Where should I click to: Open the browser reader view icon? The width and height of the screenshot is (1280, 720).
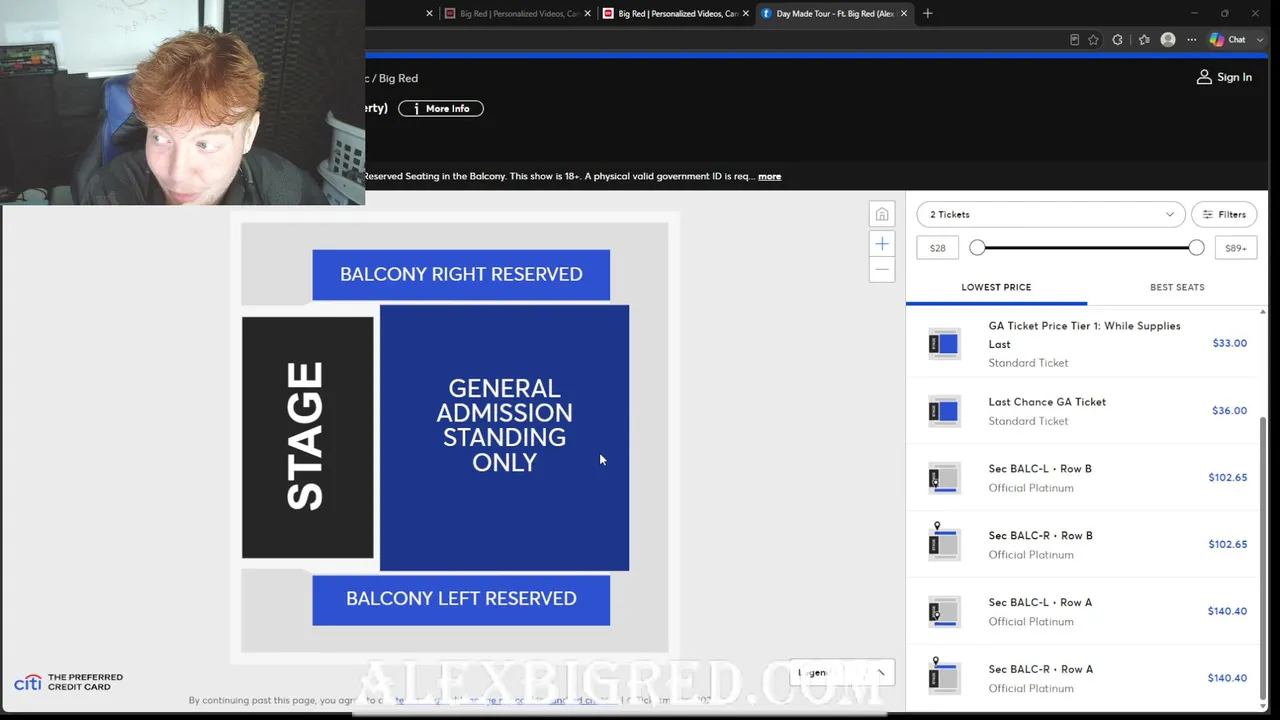click(1074, 40)
